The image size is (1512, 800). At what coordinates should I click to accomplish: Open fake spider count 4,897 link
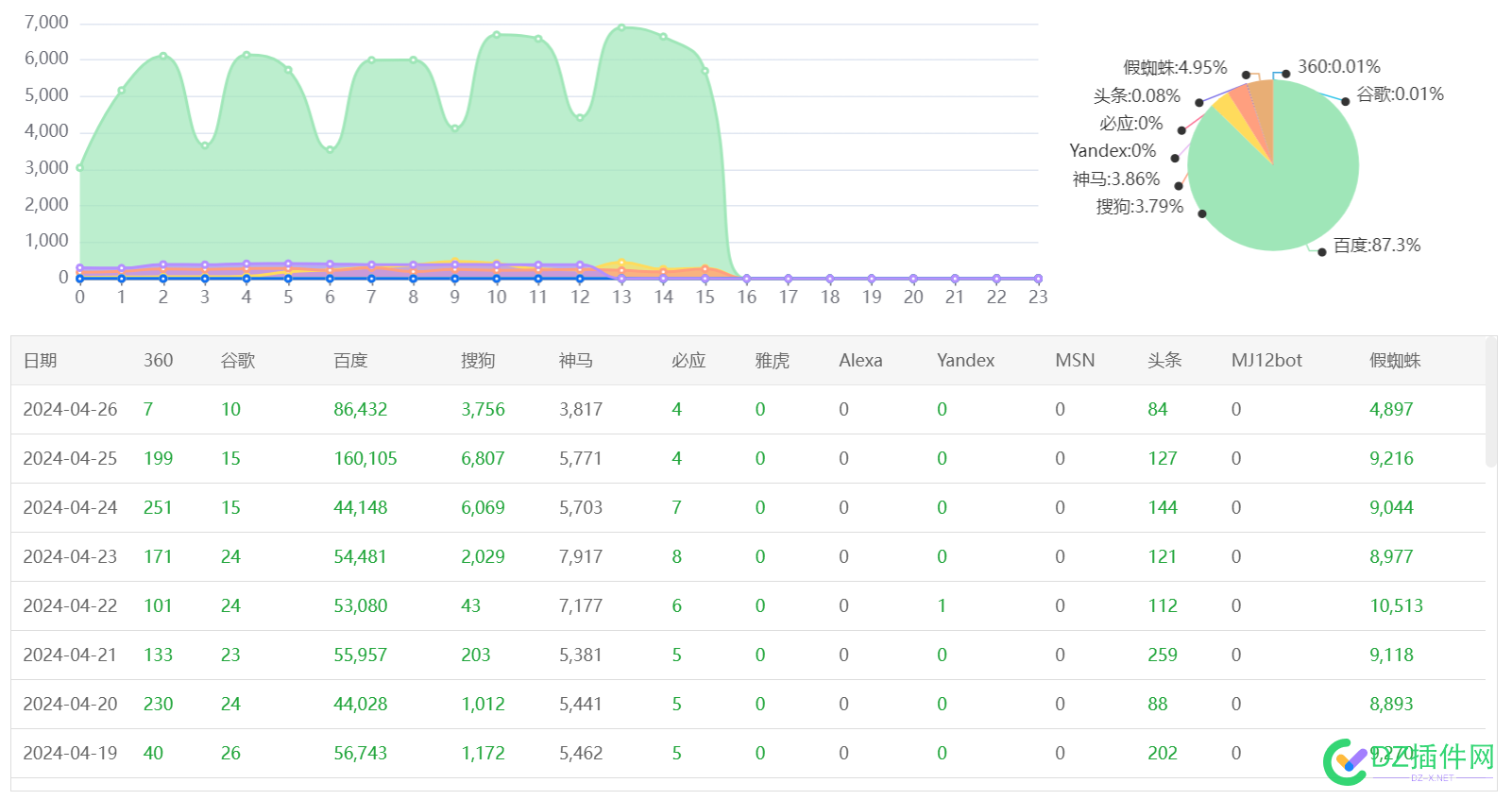tap(1391, 410)
